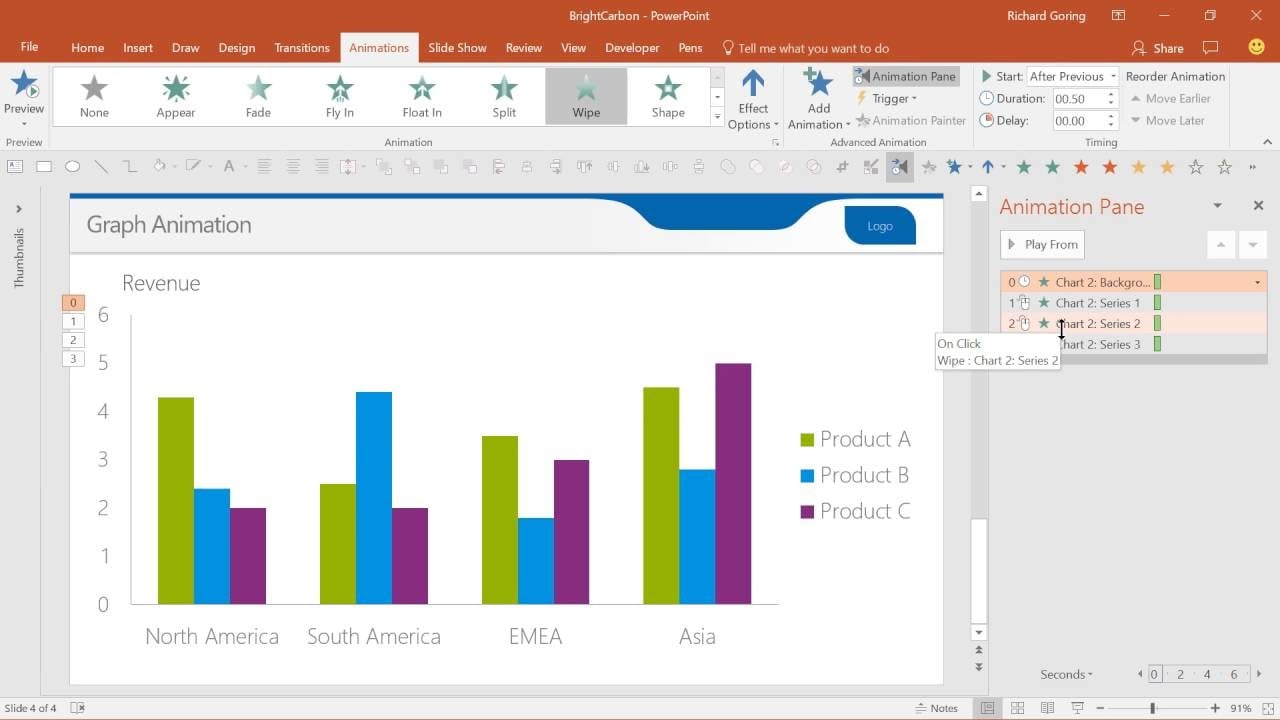Open Add Animation in the ribbon
The height and width of the screenshot is (720, 1280).
point(818,97)
